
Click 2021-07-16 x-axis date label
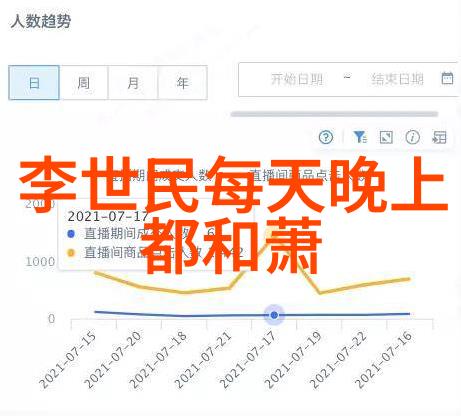point(384,360)
